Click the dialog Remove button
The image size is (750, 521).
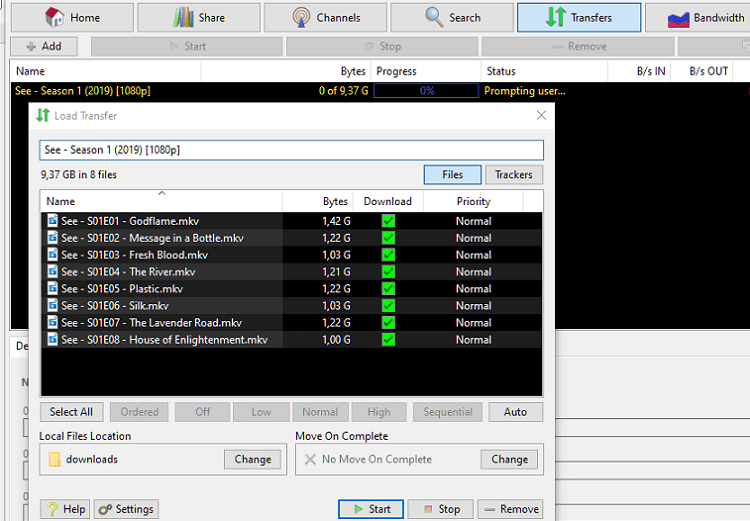click(510, 509)
